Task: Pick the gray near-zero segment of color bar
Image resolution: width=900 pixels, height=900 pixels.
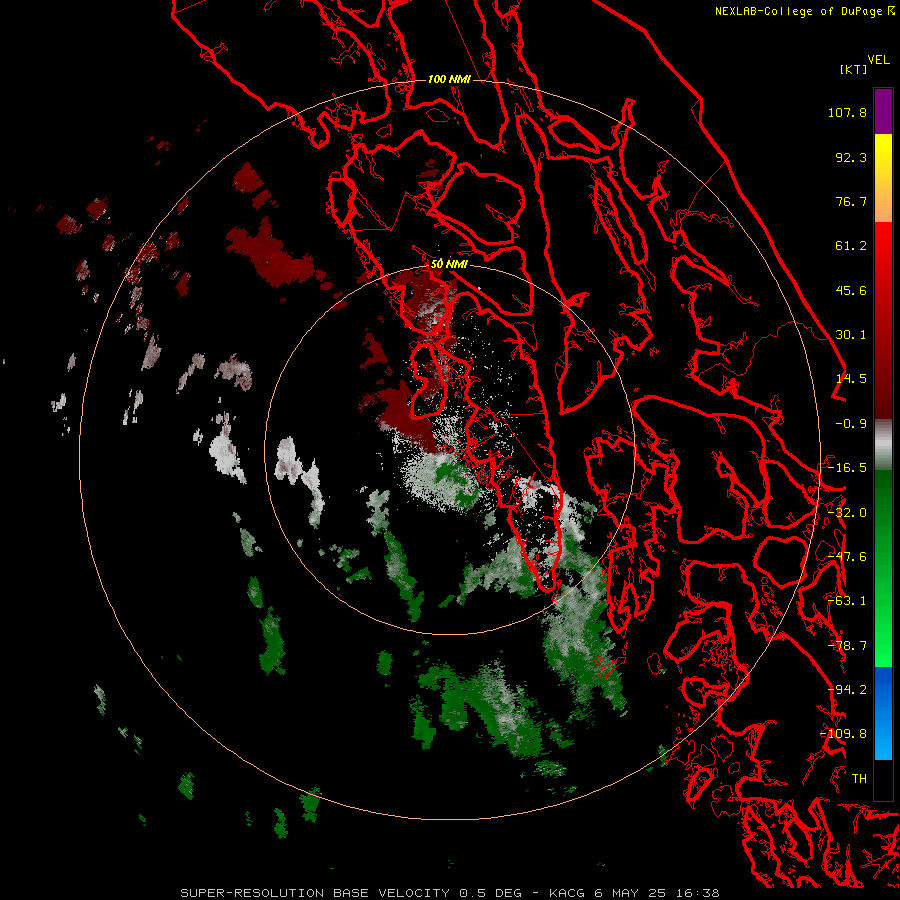Action: [x=883, y=445]
